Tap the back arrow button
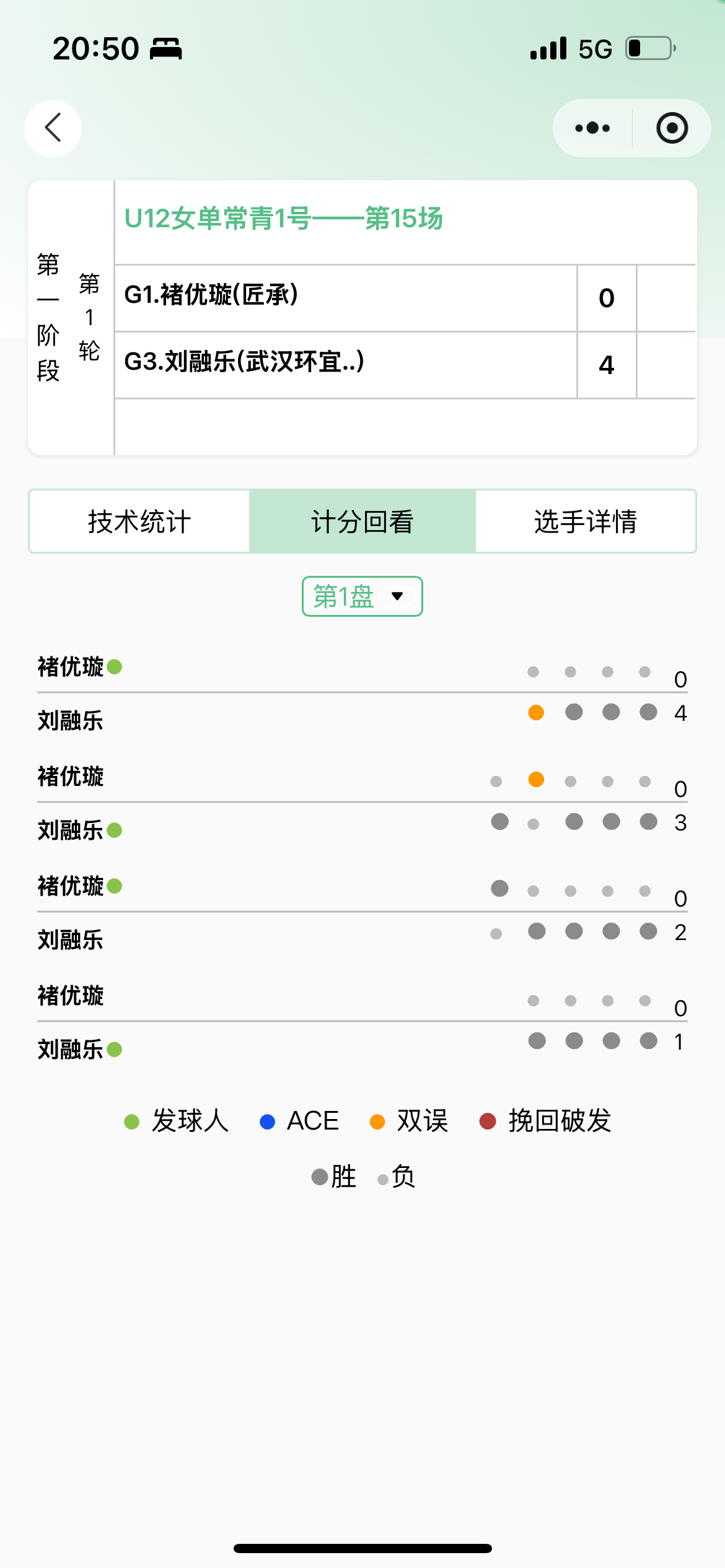 53,128
